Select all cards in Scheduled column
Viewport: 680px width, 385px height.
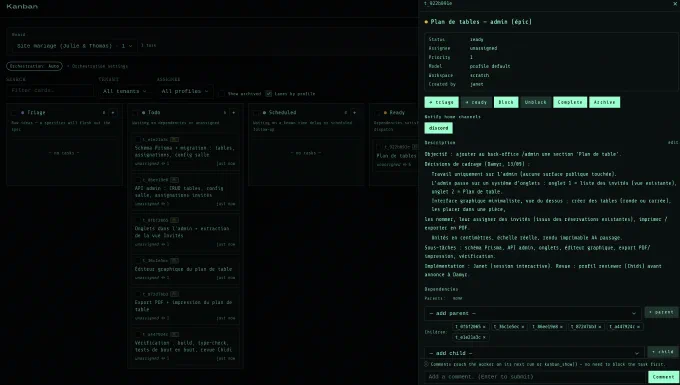pyautogui.click(x=256, y=113)
